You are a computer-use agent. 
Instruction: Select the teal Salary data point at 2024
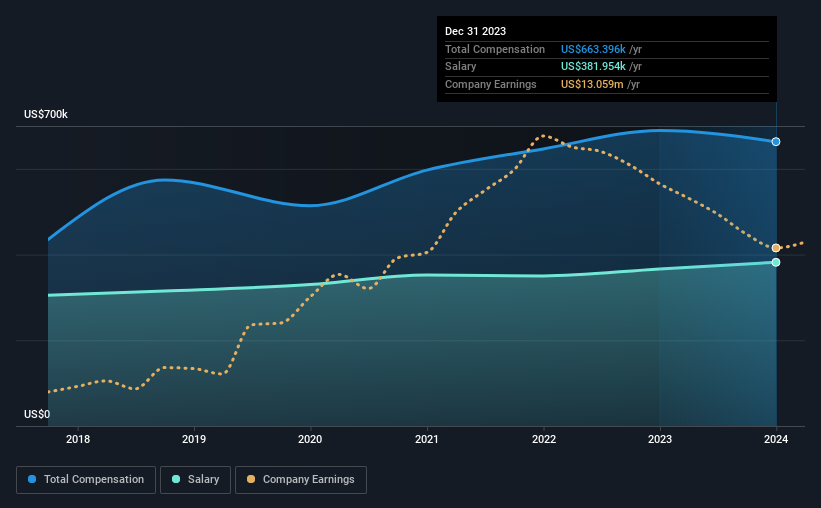click(776, 262)
